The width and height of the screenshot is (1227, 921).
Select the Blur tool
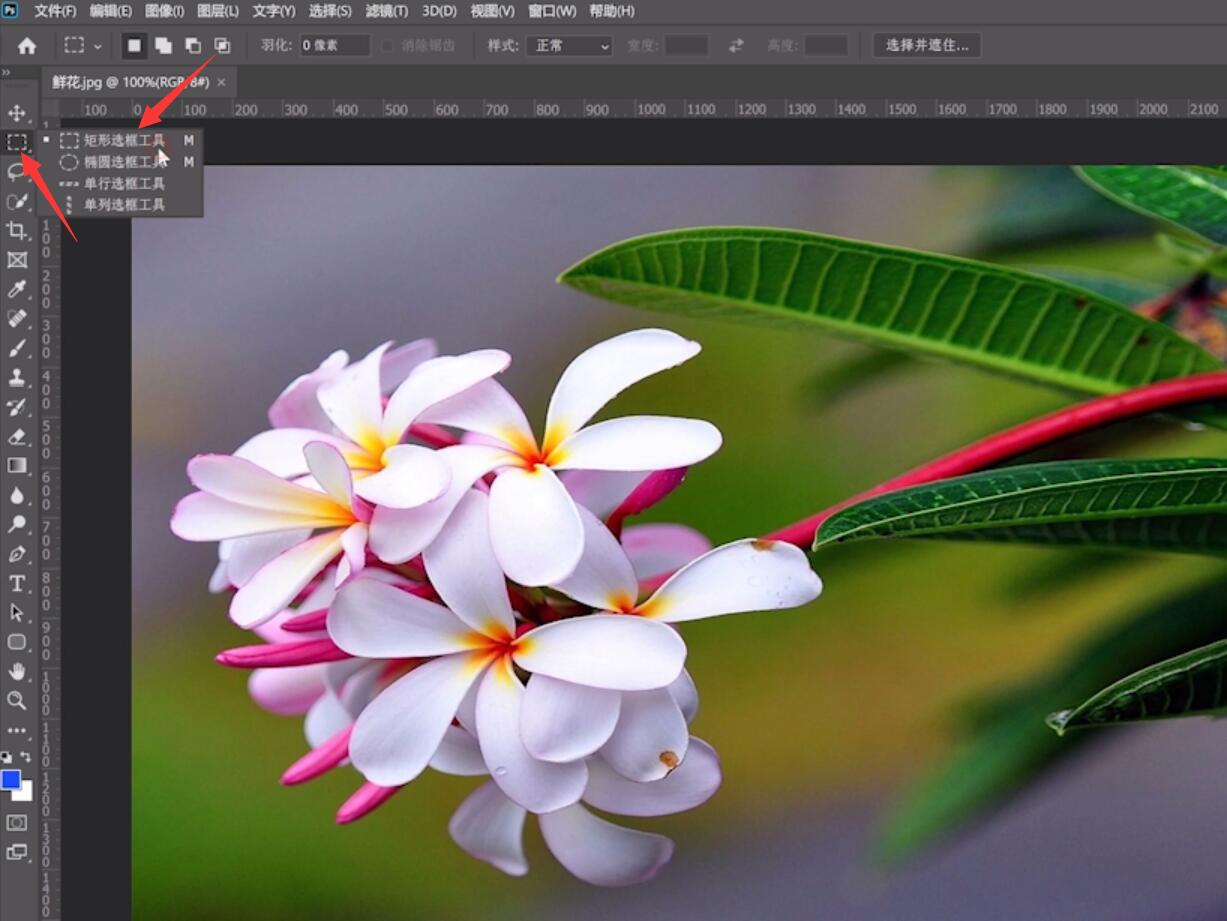[x=17, y=495]
